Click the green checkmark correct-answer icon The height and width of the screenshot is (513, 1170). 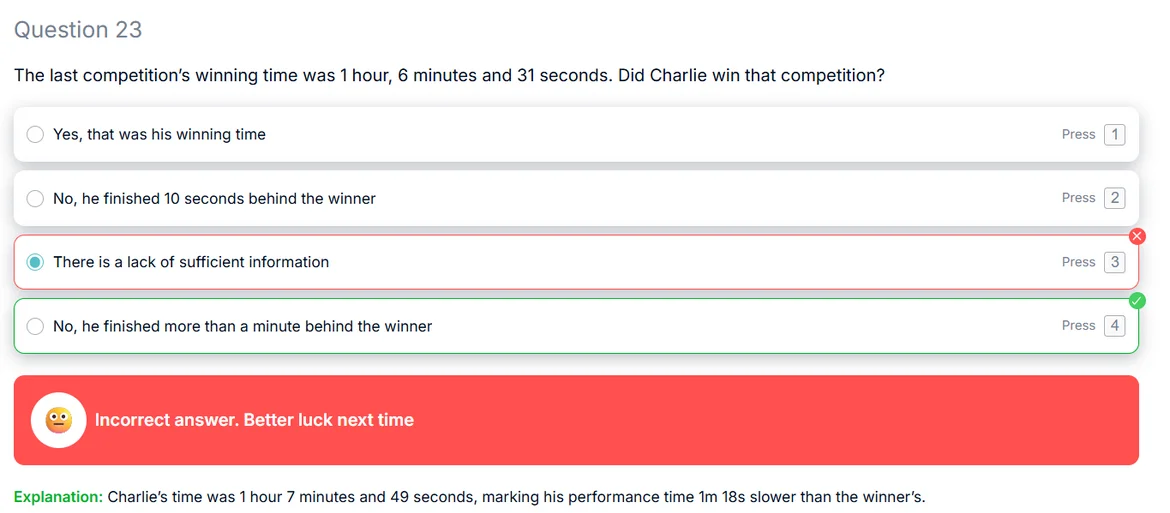click(1137, 300)
